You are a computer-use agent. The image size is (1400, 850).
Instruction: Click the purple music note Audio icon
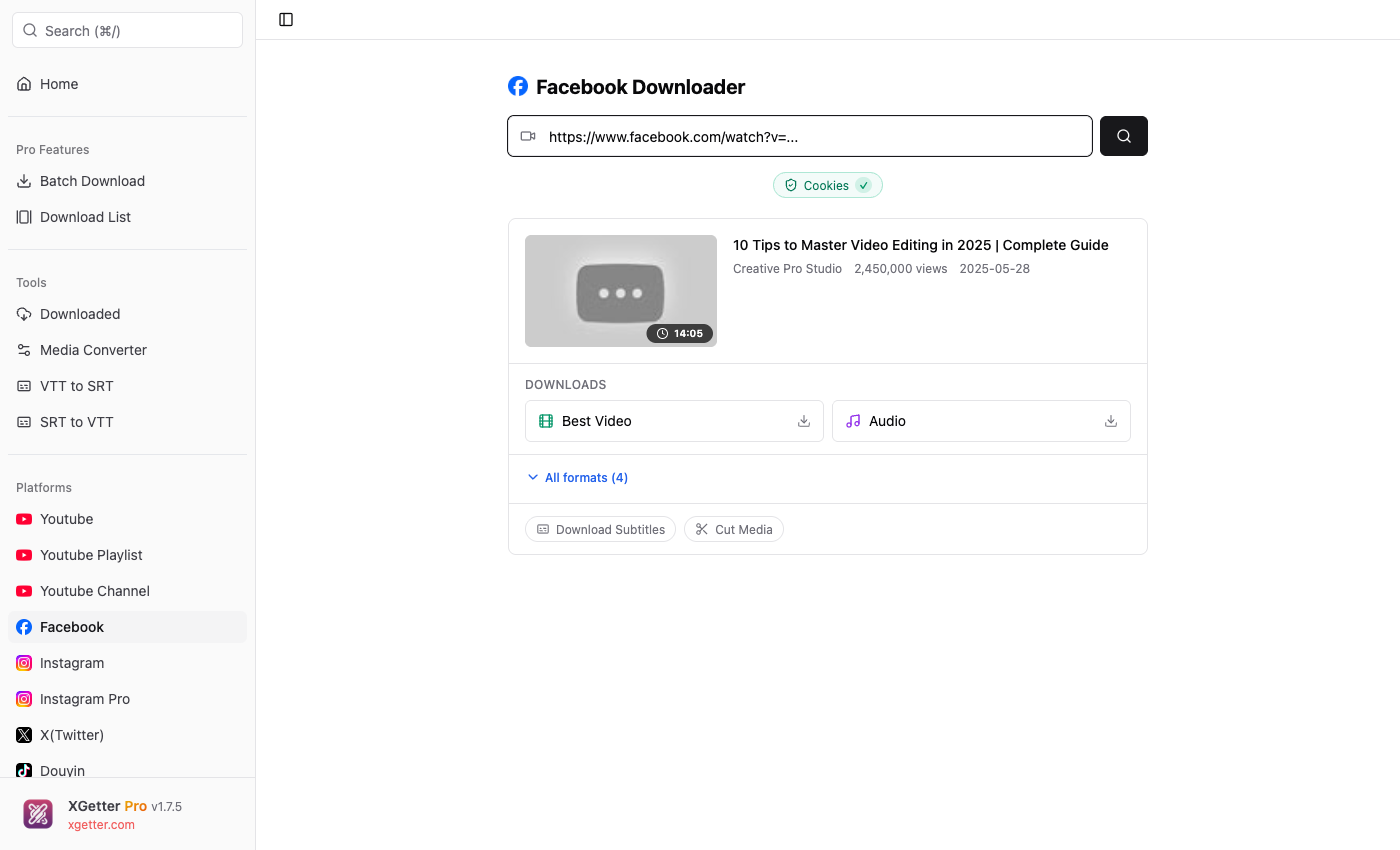point(853,421)
